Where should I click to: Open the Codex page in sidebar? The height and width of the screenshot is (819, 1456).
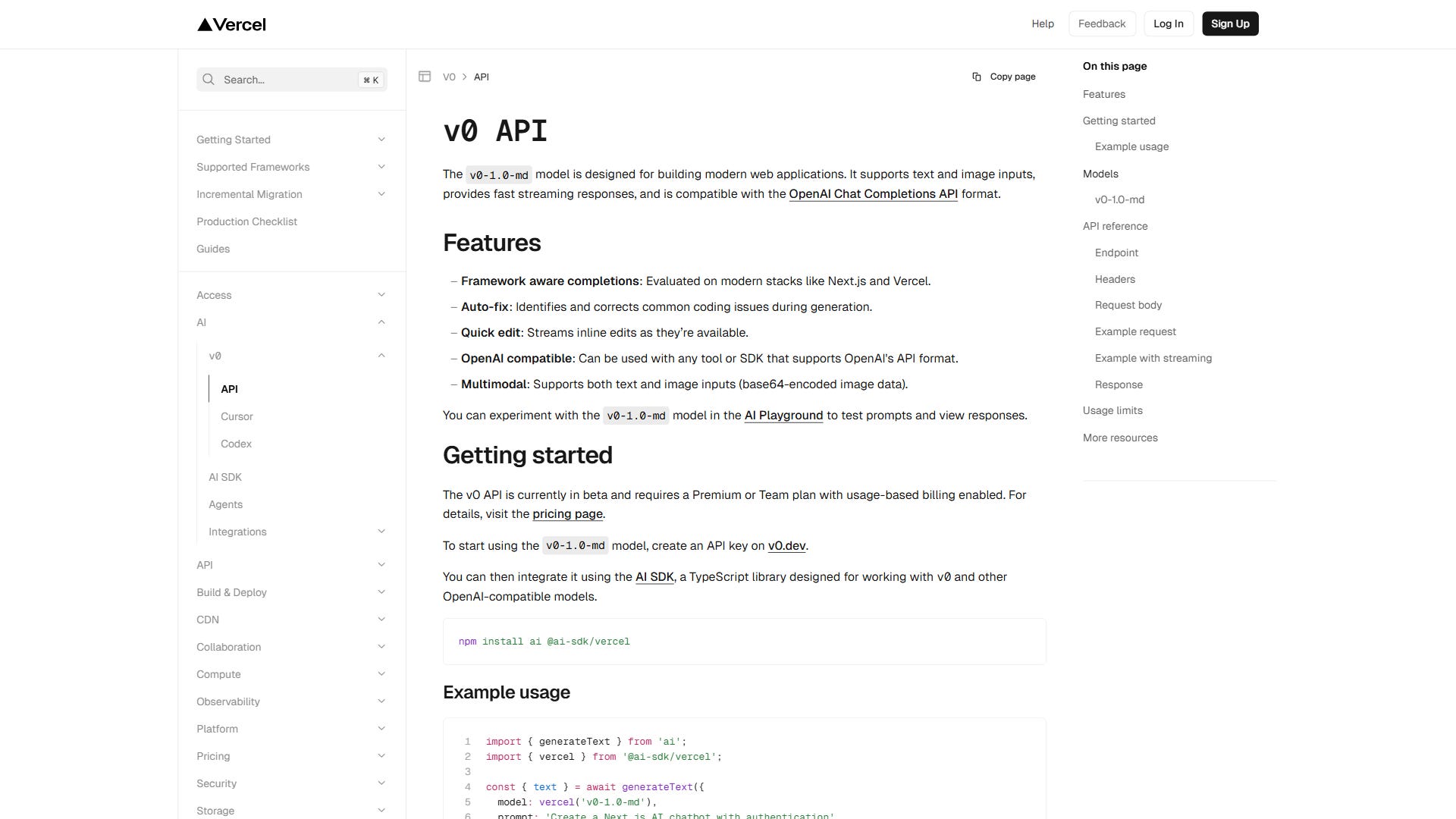tap(236, 444)
